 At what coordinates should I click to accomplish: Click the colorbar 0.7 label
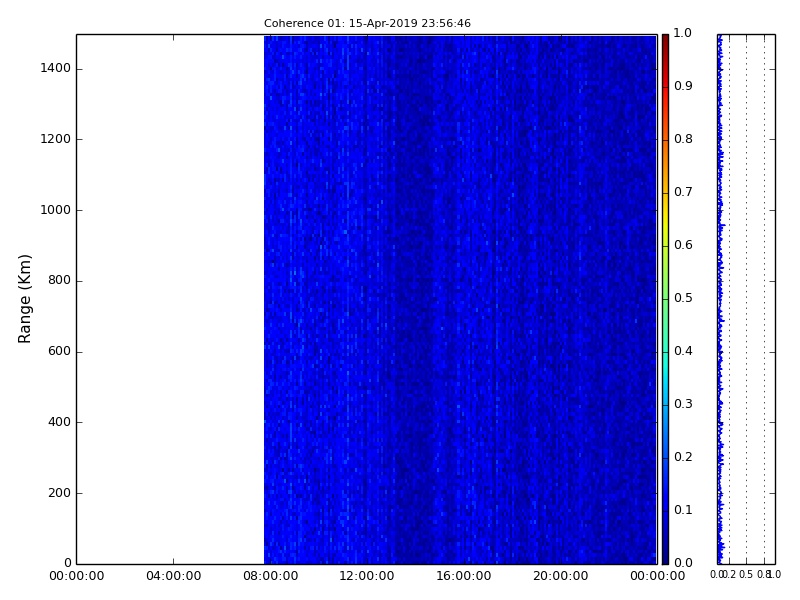click(683, 192)
